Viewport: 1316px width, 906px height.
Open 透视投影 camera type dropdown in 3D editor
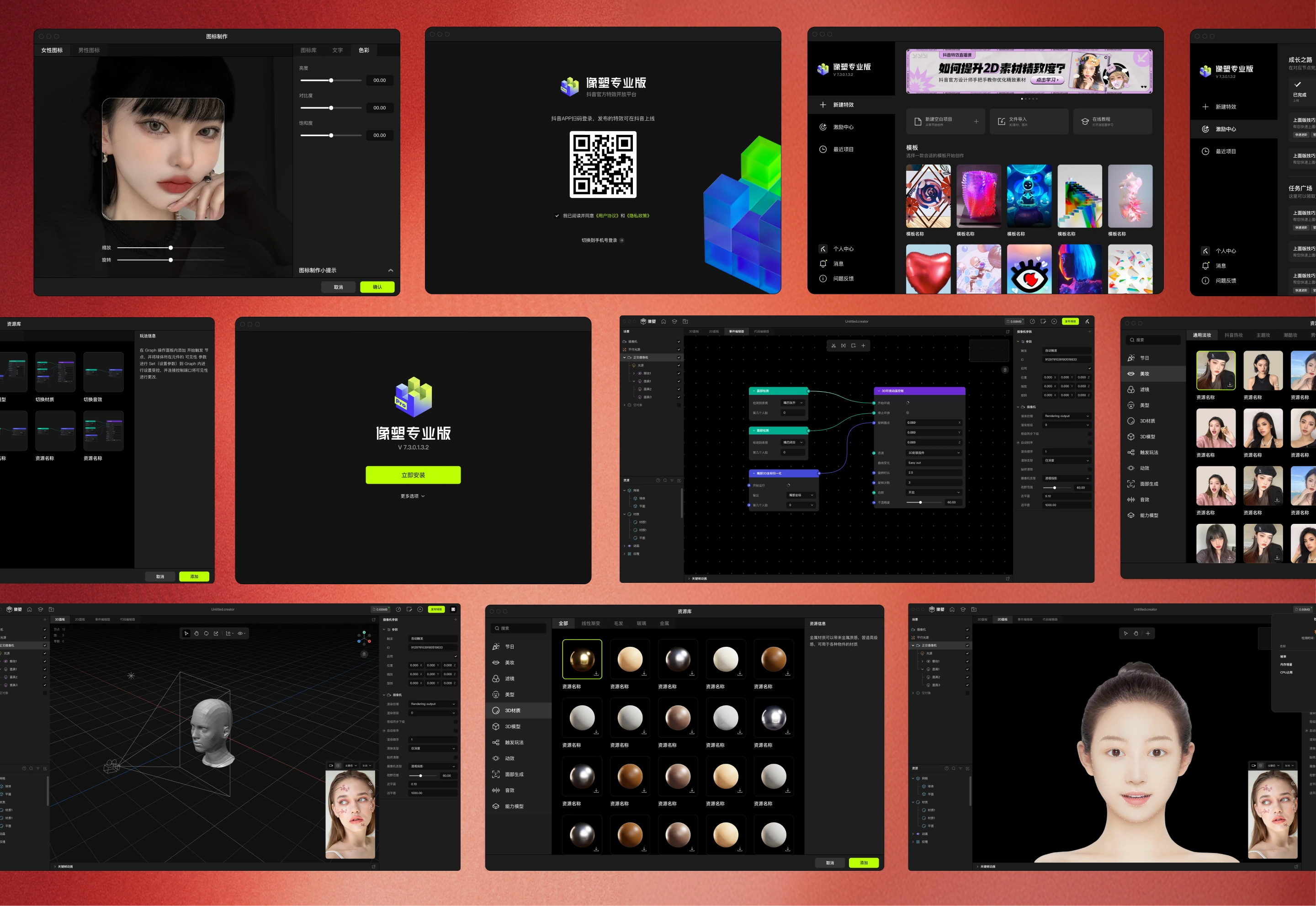(433, 767)
